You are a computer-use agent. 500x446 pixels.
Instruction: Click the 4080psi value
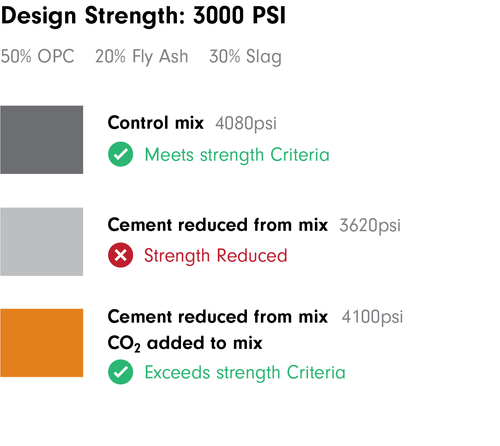pos(246,124)
